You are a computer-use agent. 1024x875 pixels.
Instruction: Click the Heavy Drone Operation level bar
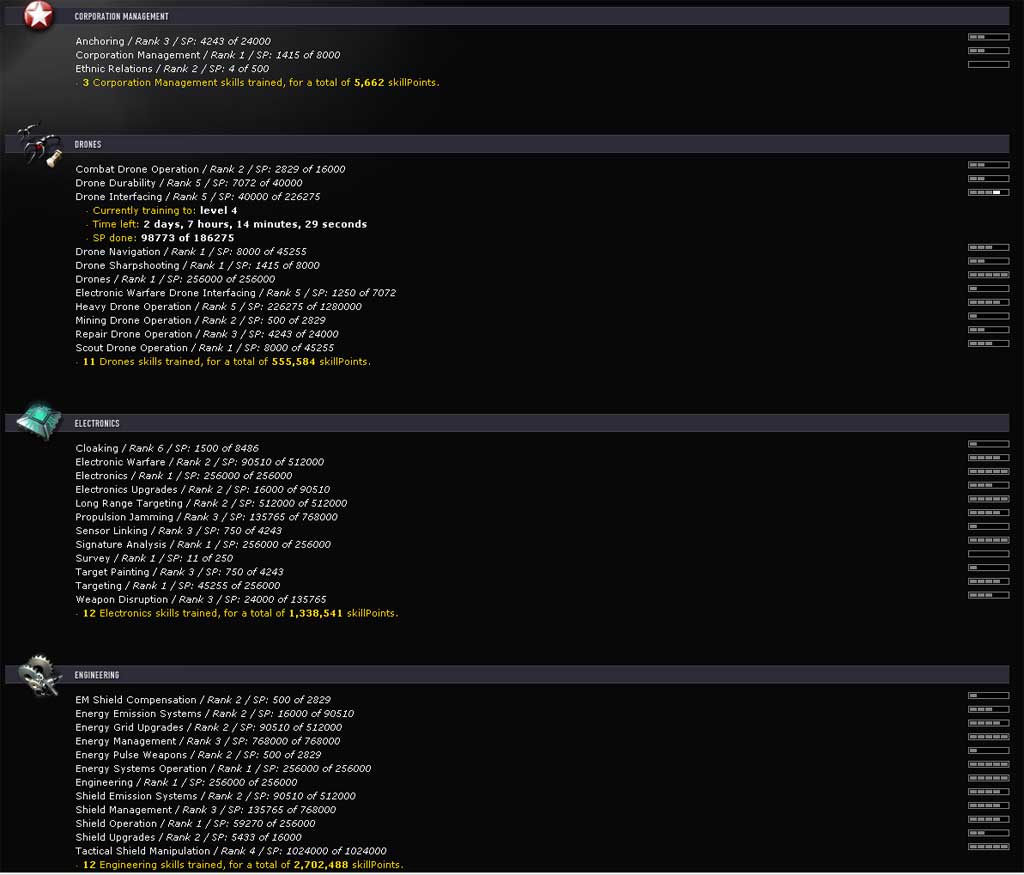click(988, 302)
